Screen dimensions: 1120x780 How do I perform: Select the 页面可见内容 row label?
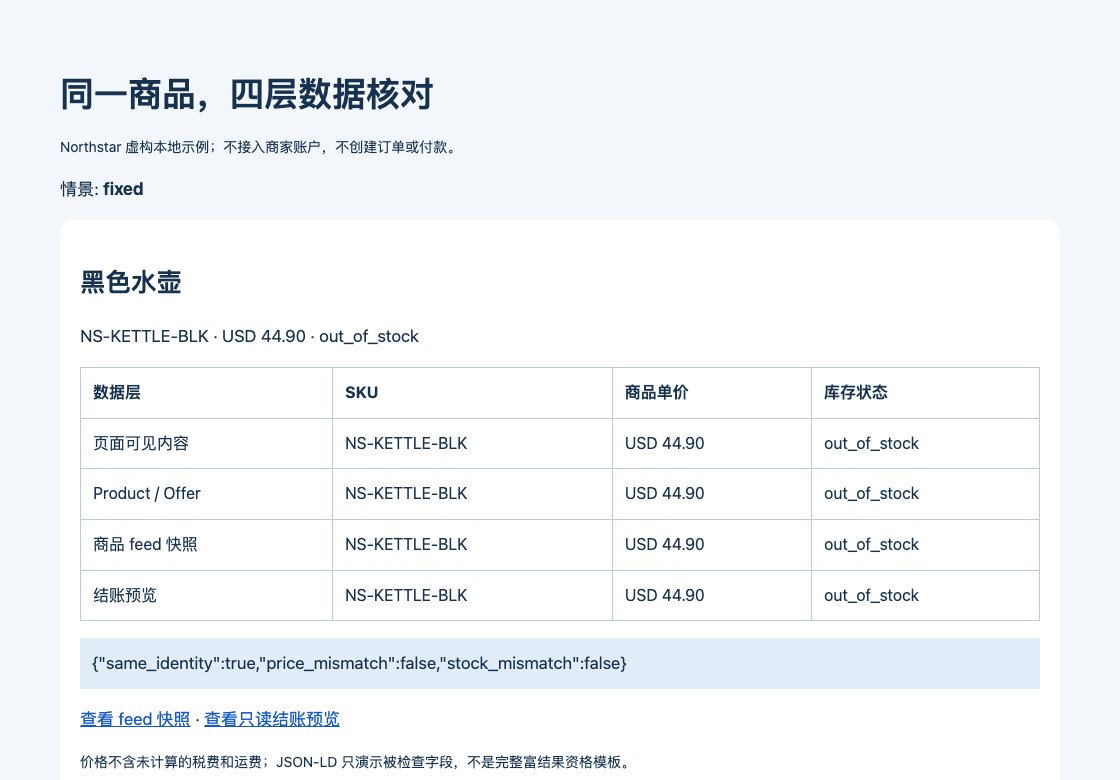click(x=141, y=444)
